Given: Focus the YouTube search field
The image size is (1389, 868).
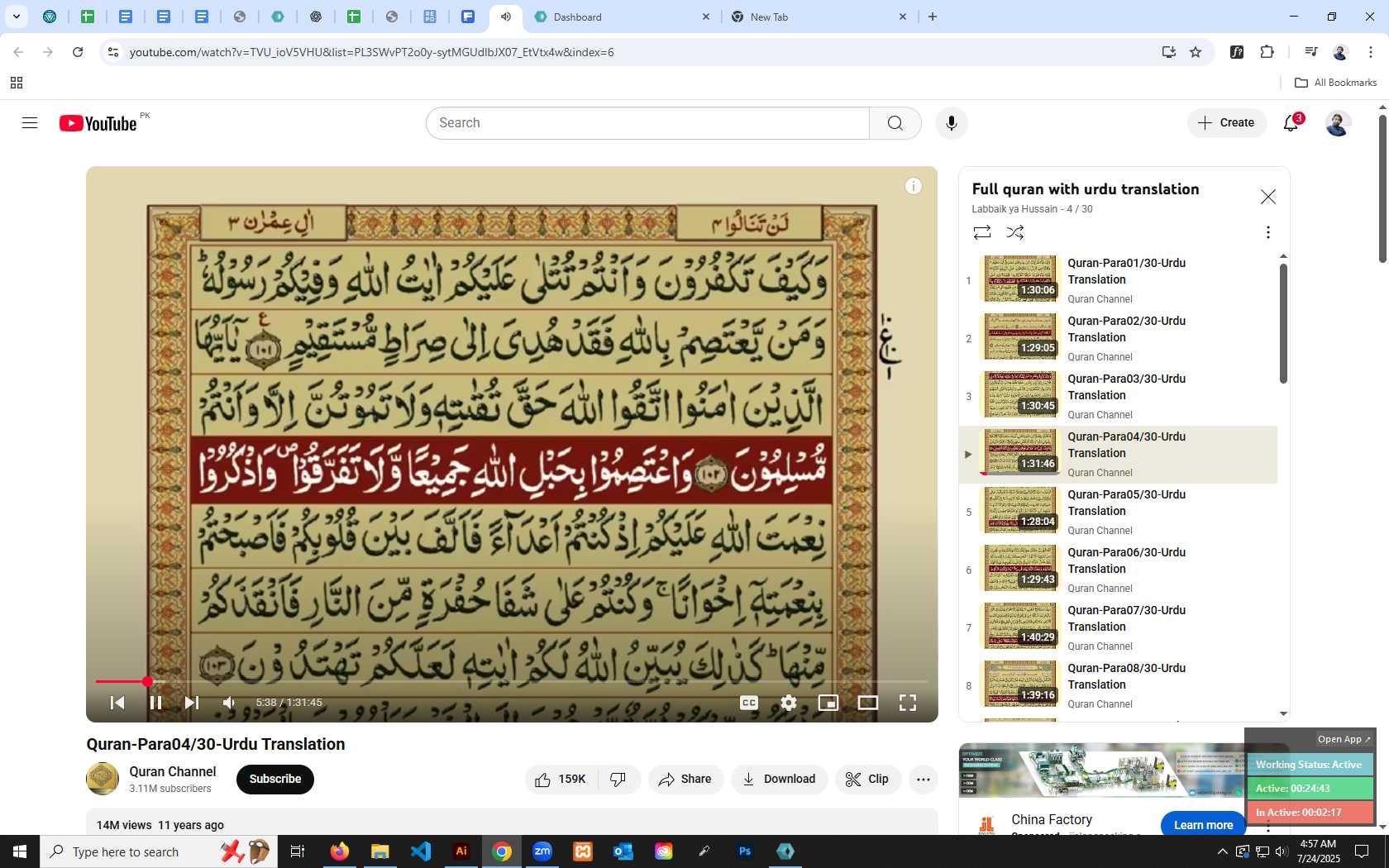Looking at the screenshot, I should pos(648,123).
